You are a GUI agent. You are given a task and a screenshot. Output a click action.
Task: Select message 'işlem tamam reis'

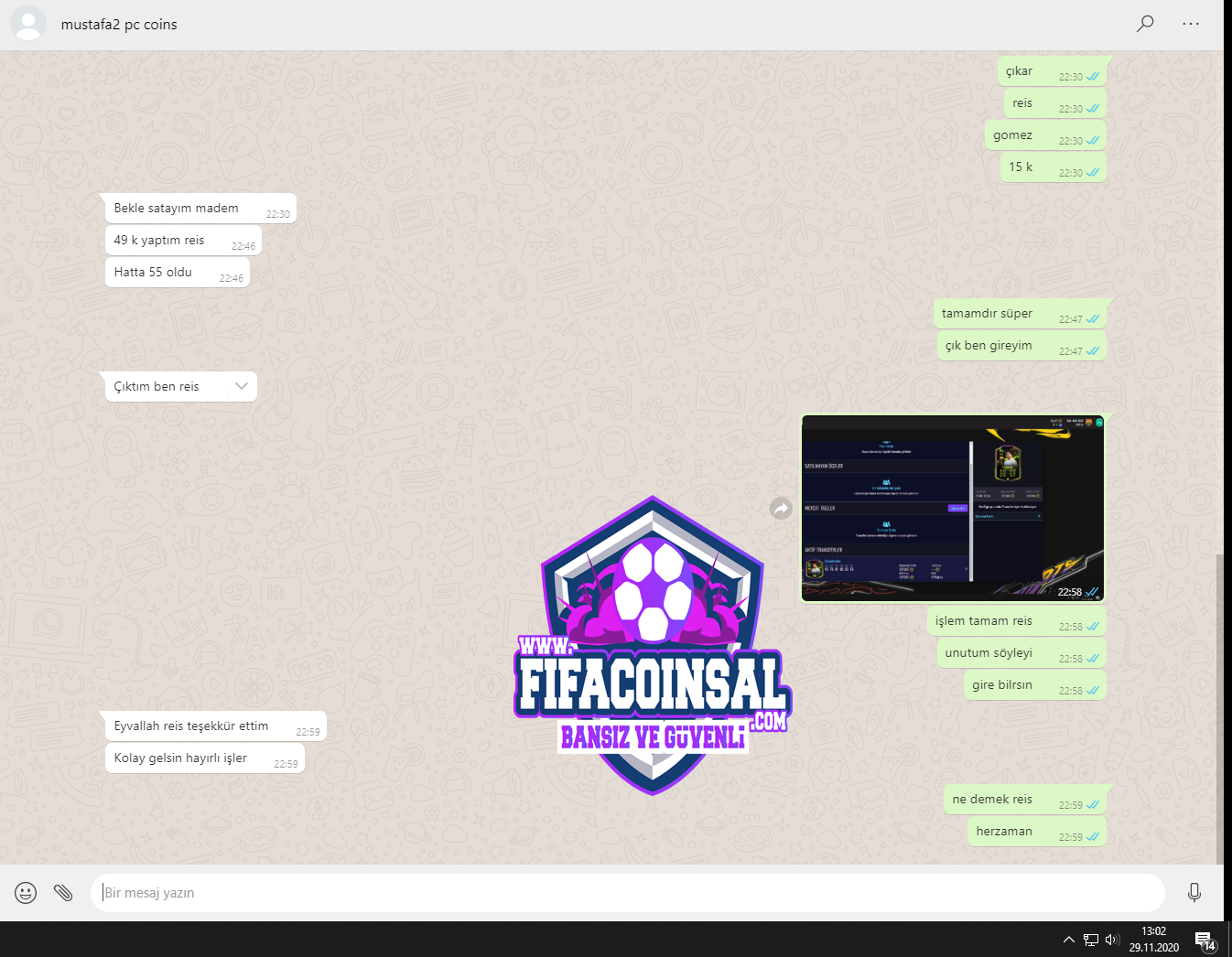tap(1017, 620)
